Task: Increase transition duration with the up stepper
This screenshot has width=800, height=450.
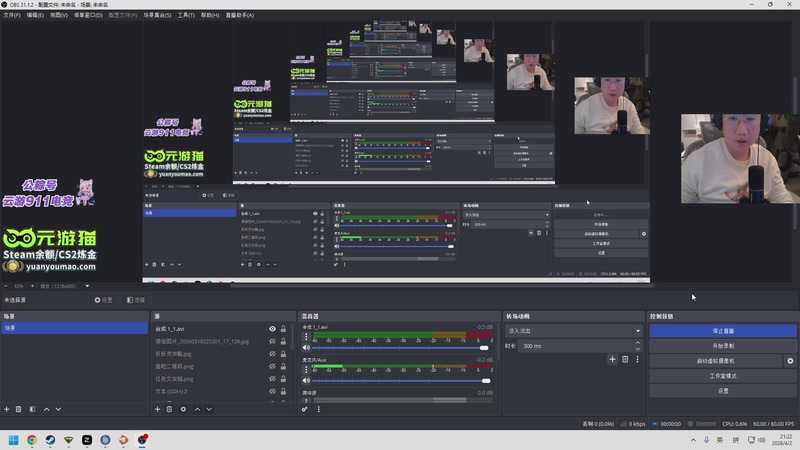Action: coord(638,343)
